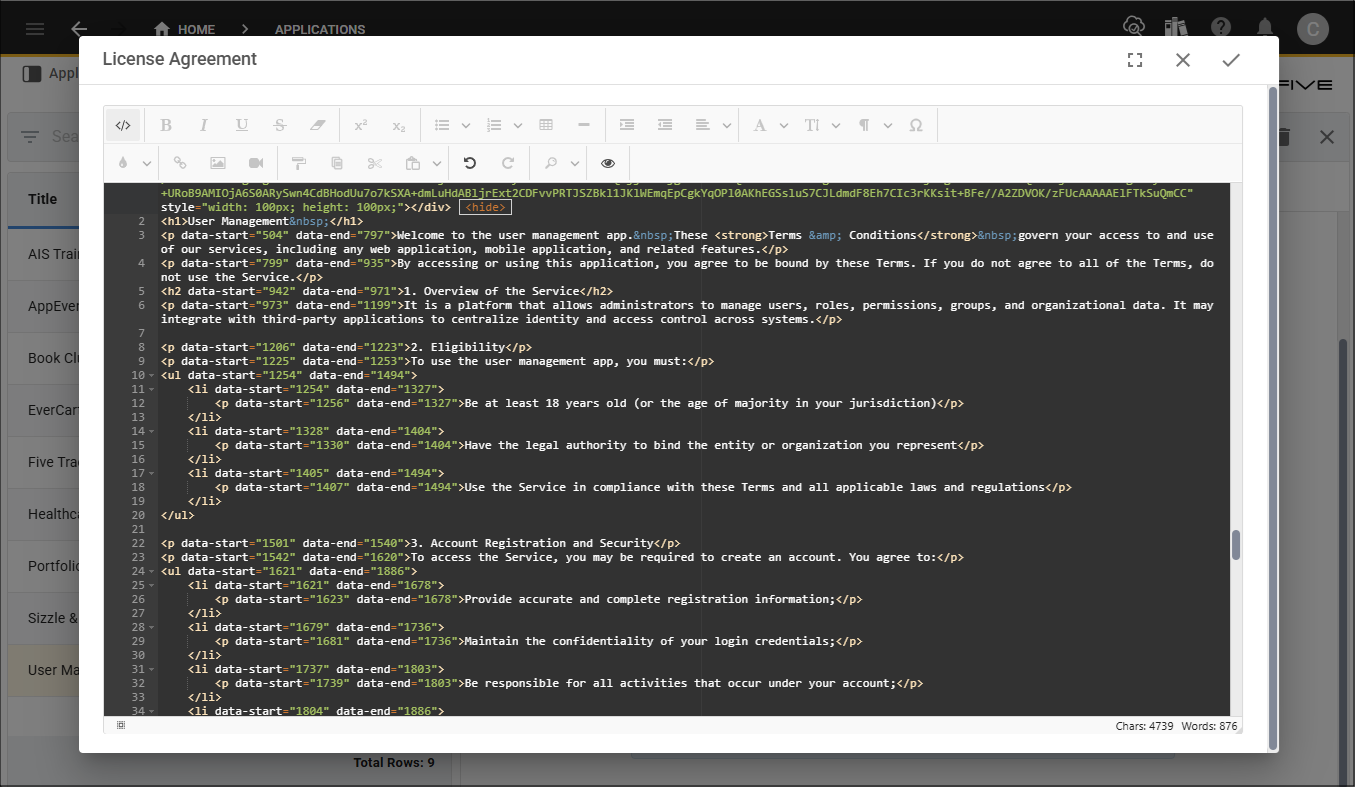Collapse the ul block at line 10

[151, 376]
